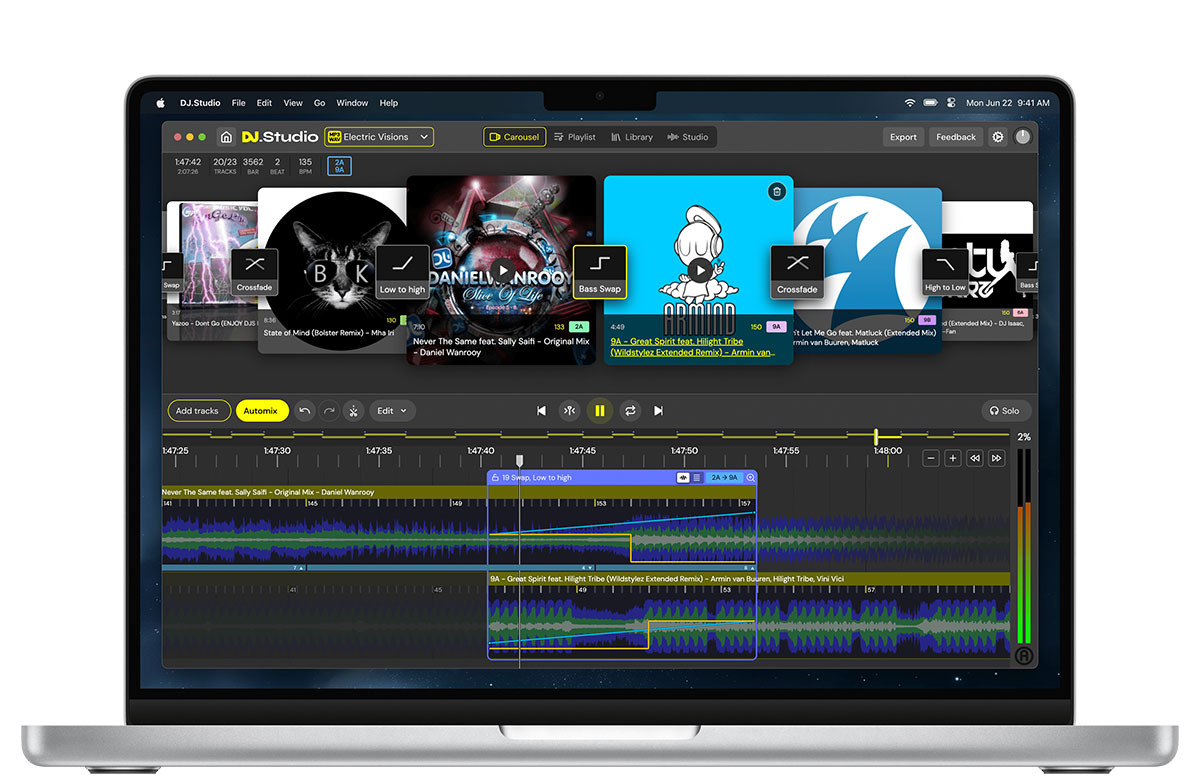1200x780 pixels.
Task: Switch the transition to waveform view
Action: coord(684,478)
